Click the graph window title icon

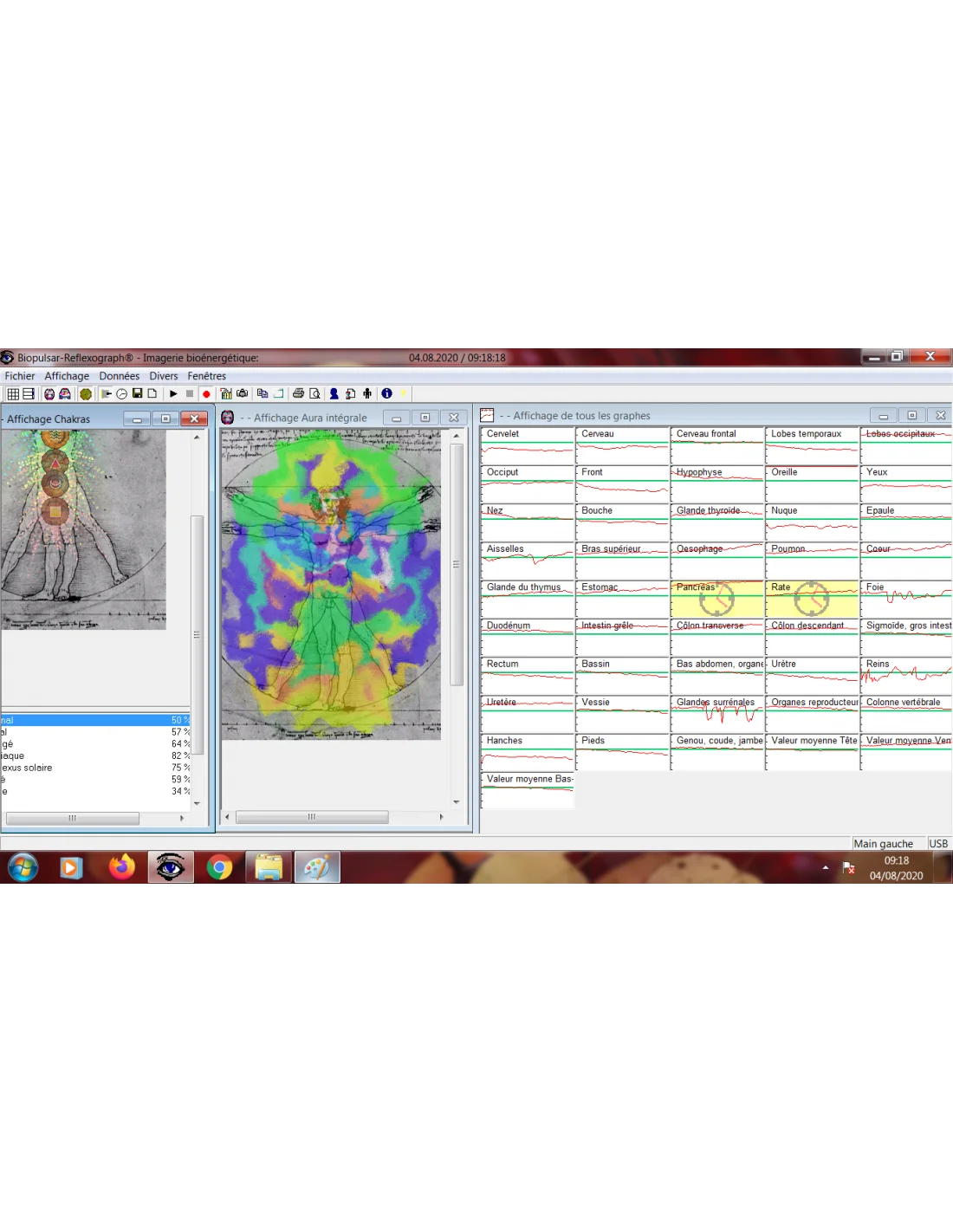pos(488,416)
